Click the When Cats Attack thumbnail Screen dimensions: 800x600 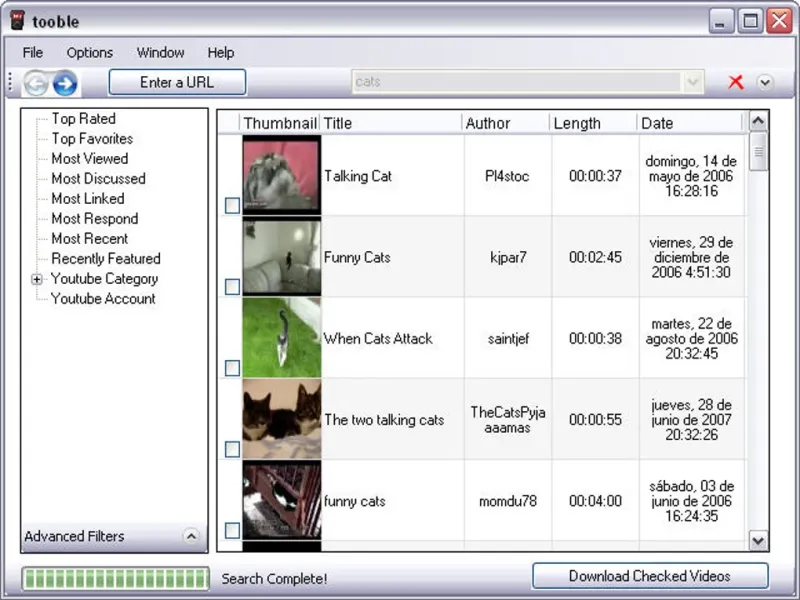282,338
